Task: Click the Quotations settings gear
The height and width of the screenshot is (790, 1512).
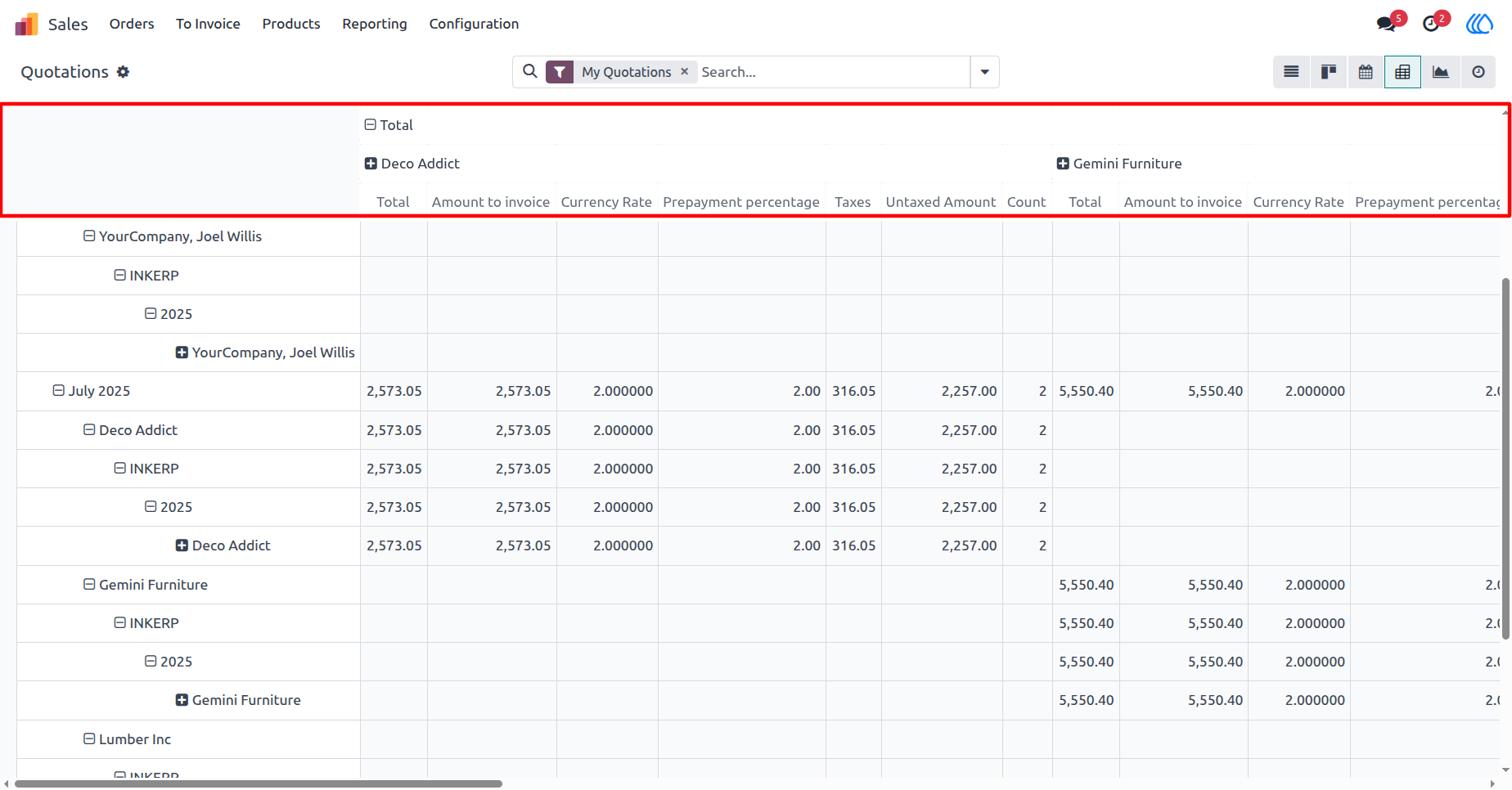Action: click(123, 72)
